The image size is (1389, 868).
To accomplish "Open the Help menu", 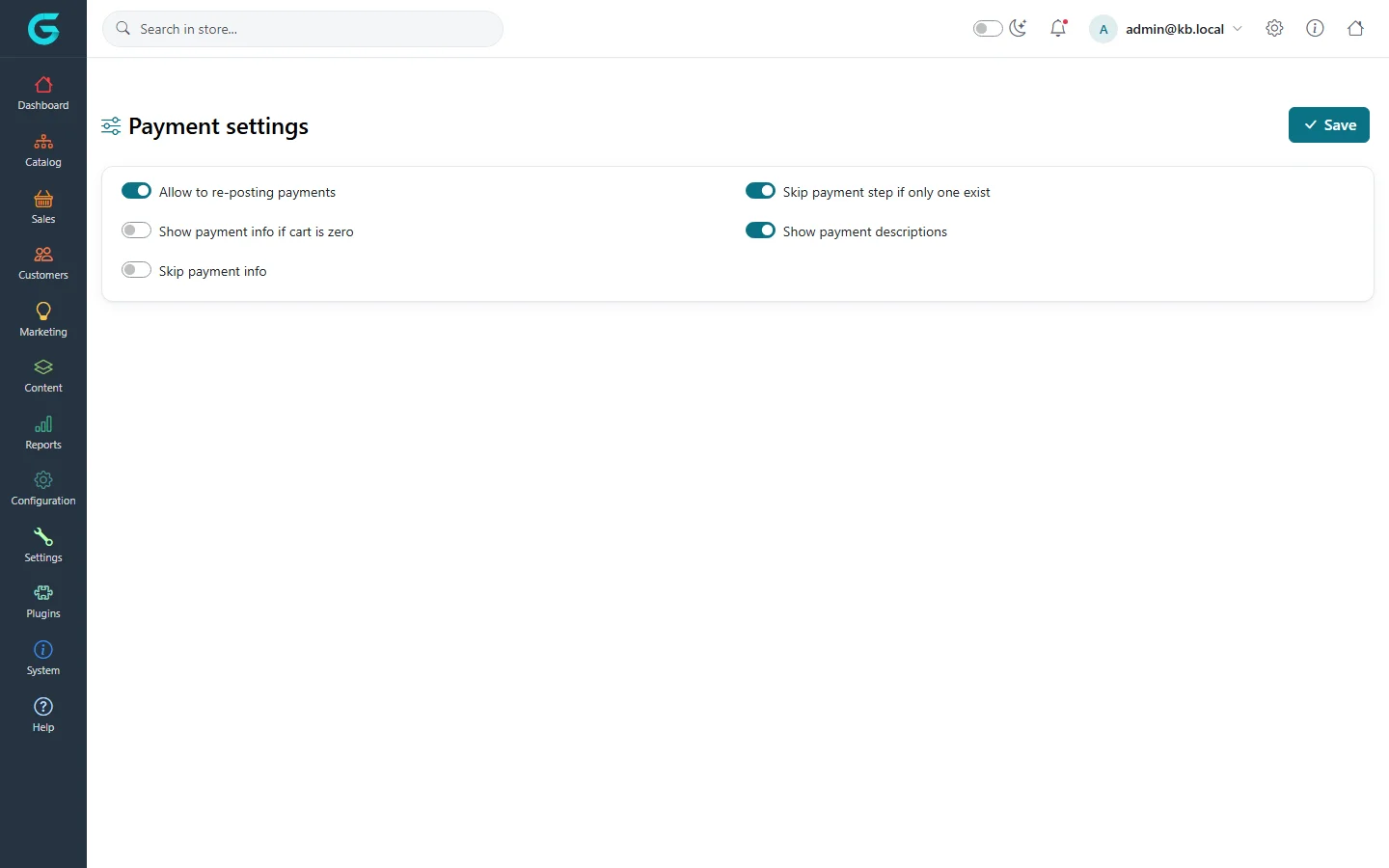I will point(43,716).
